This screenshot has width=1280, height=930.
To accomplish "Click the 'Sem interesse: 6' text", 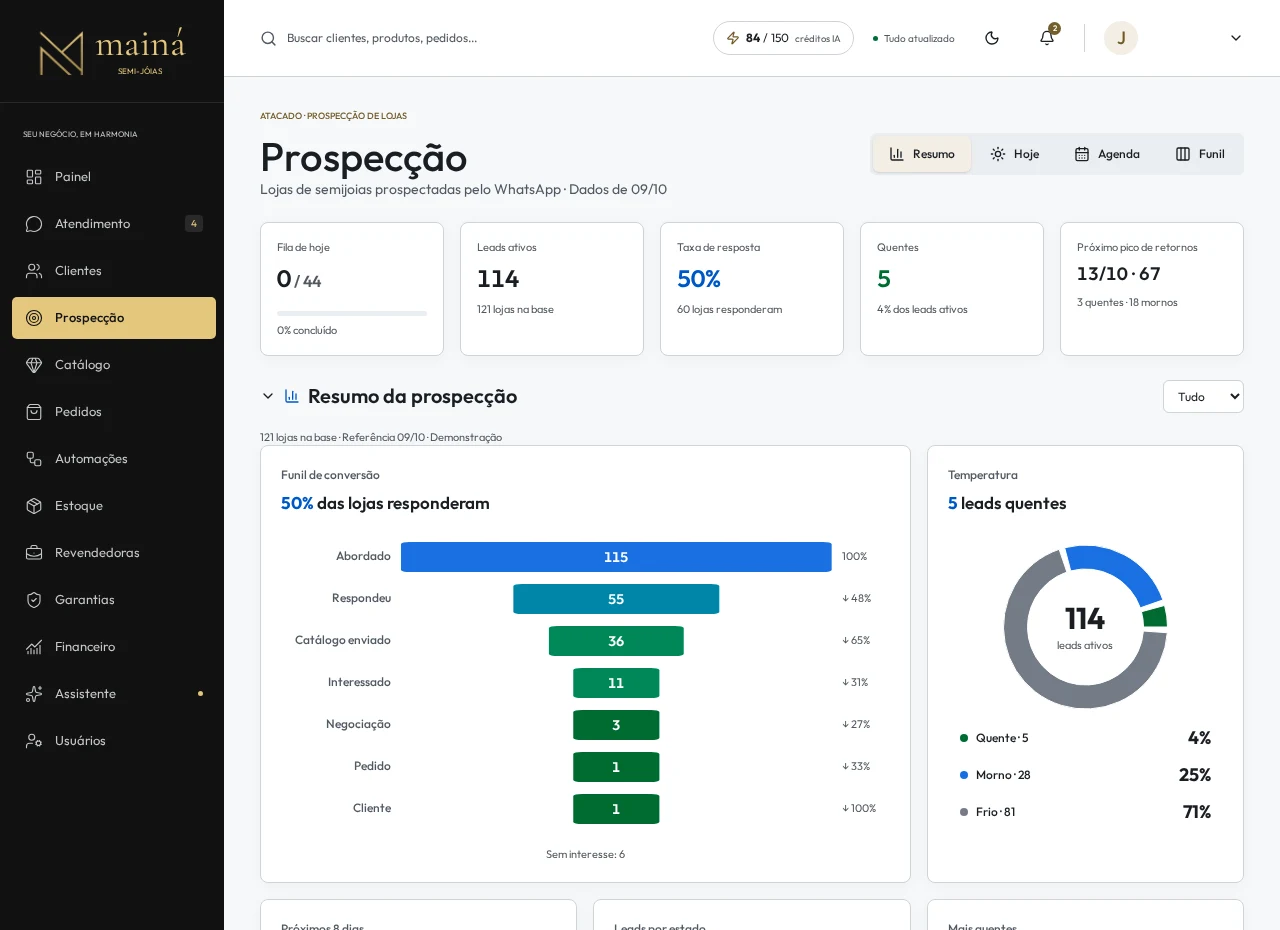I will click(x=585, y=854).
